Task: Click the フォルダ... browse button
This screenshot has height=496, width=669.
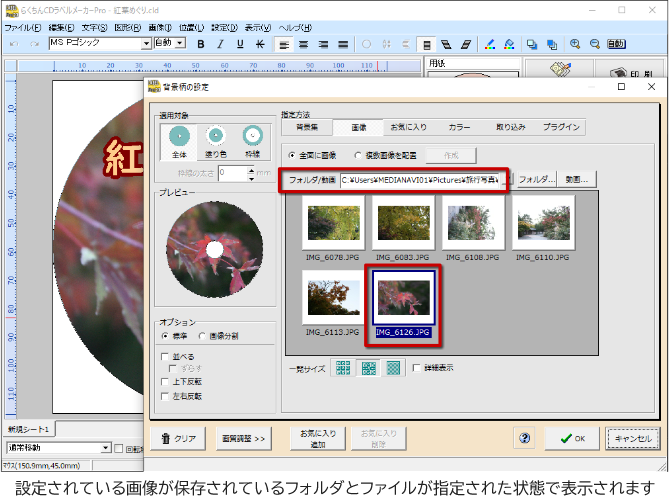Action: click(x=536, y=180)
